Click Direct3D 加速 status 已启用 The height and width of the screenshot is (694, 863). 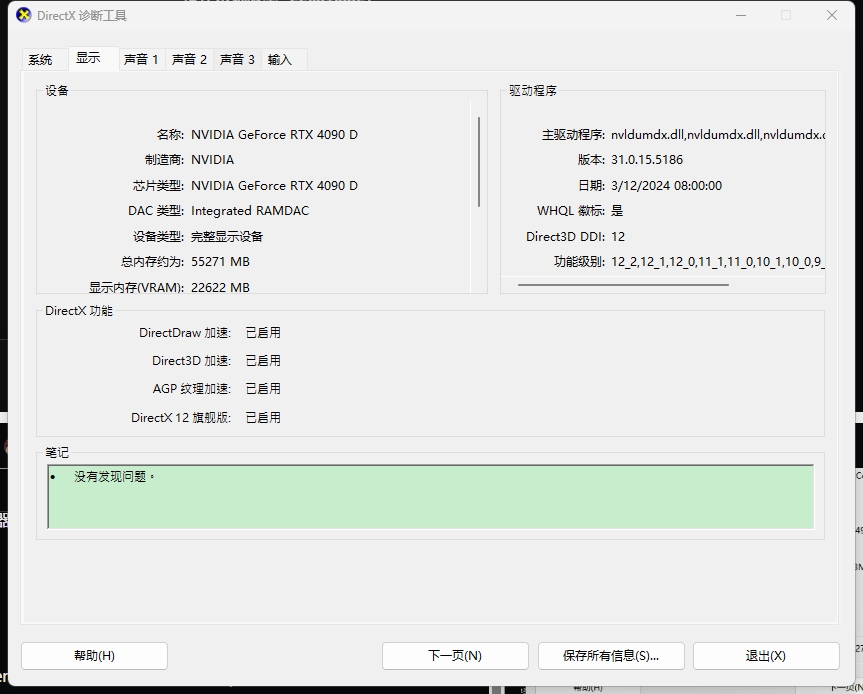point(263,361)
